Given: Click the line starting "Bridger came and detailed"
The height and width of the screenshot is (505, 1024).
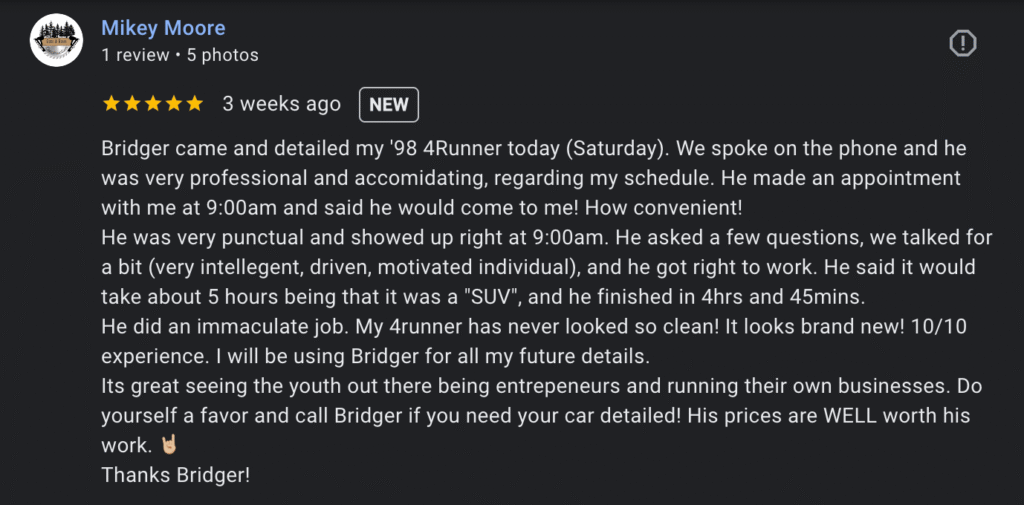Looking at the screenshot, I should 534,148.
